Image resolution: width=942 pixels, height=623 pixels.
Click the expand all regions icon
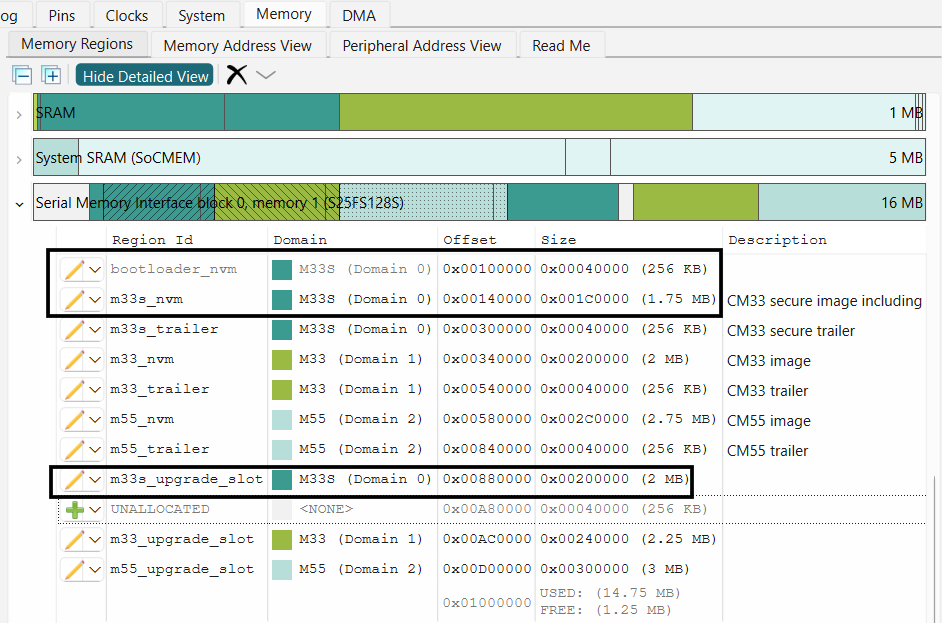coord(51,76)
